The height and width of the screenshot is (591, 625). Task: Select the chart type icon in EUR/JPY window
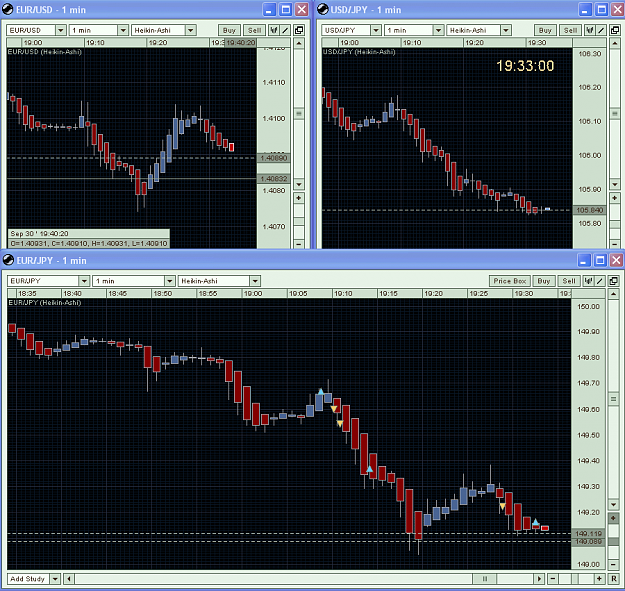[588, 281]
